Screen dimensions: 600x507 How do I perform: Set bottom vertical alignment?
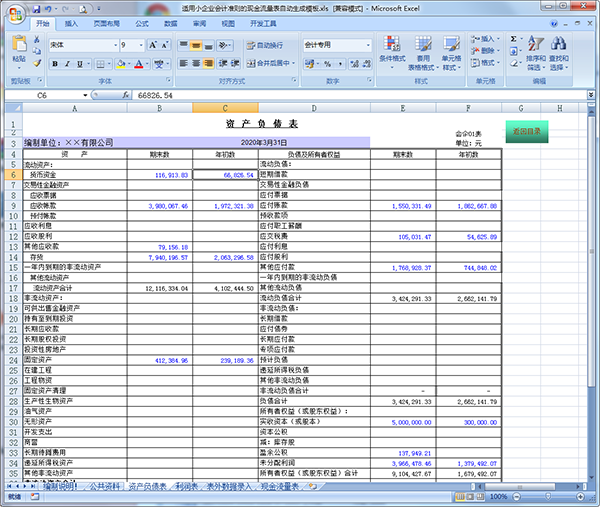tap(208, 45)
